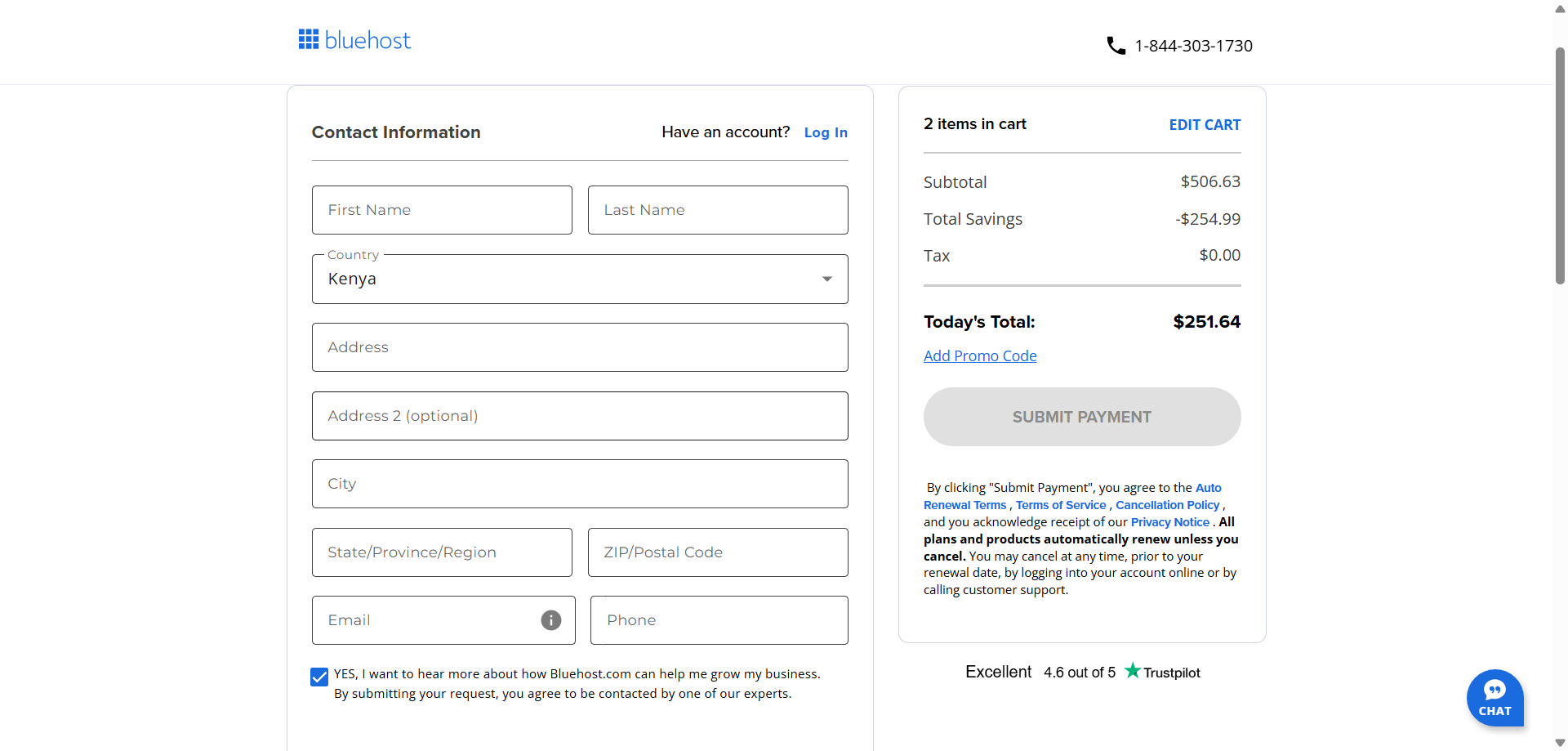Viewport: 1568px width, 751px height.
Task: Click the State/Province/Region field
Action: [x=442, y=552]
